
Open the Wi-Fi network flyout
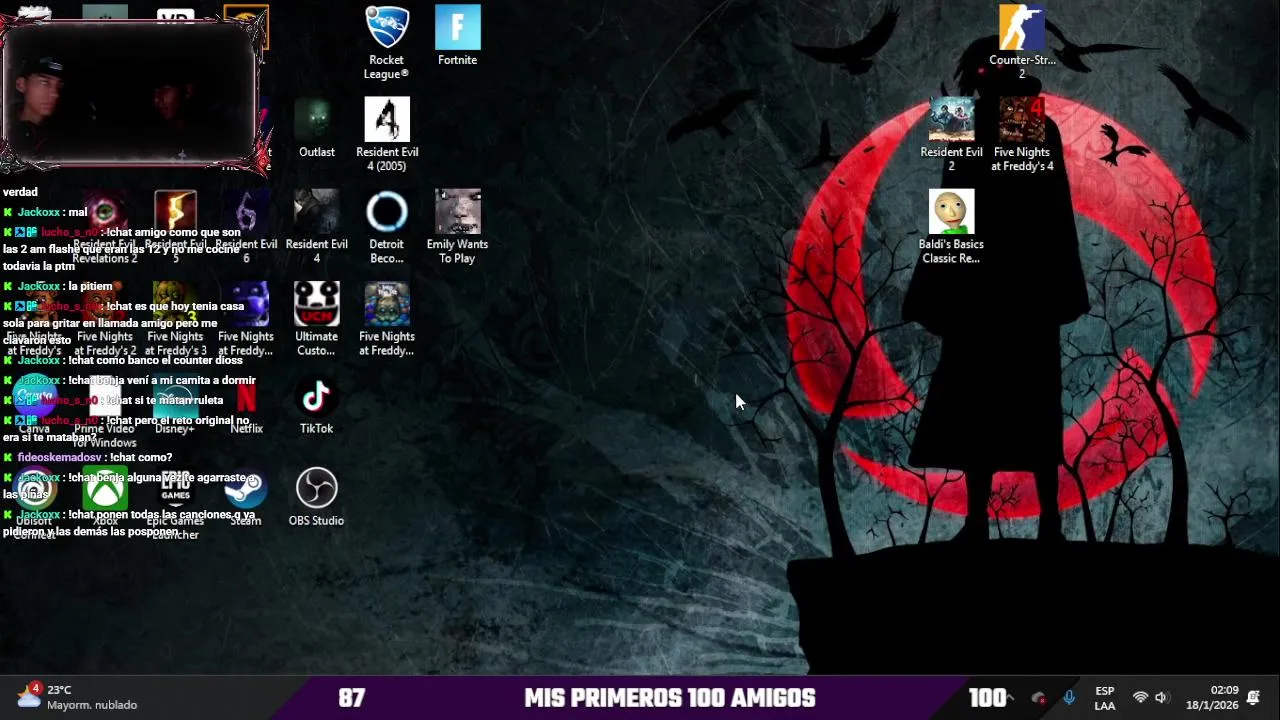pyautogui.click(x=1139, y=697)
